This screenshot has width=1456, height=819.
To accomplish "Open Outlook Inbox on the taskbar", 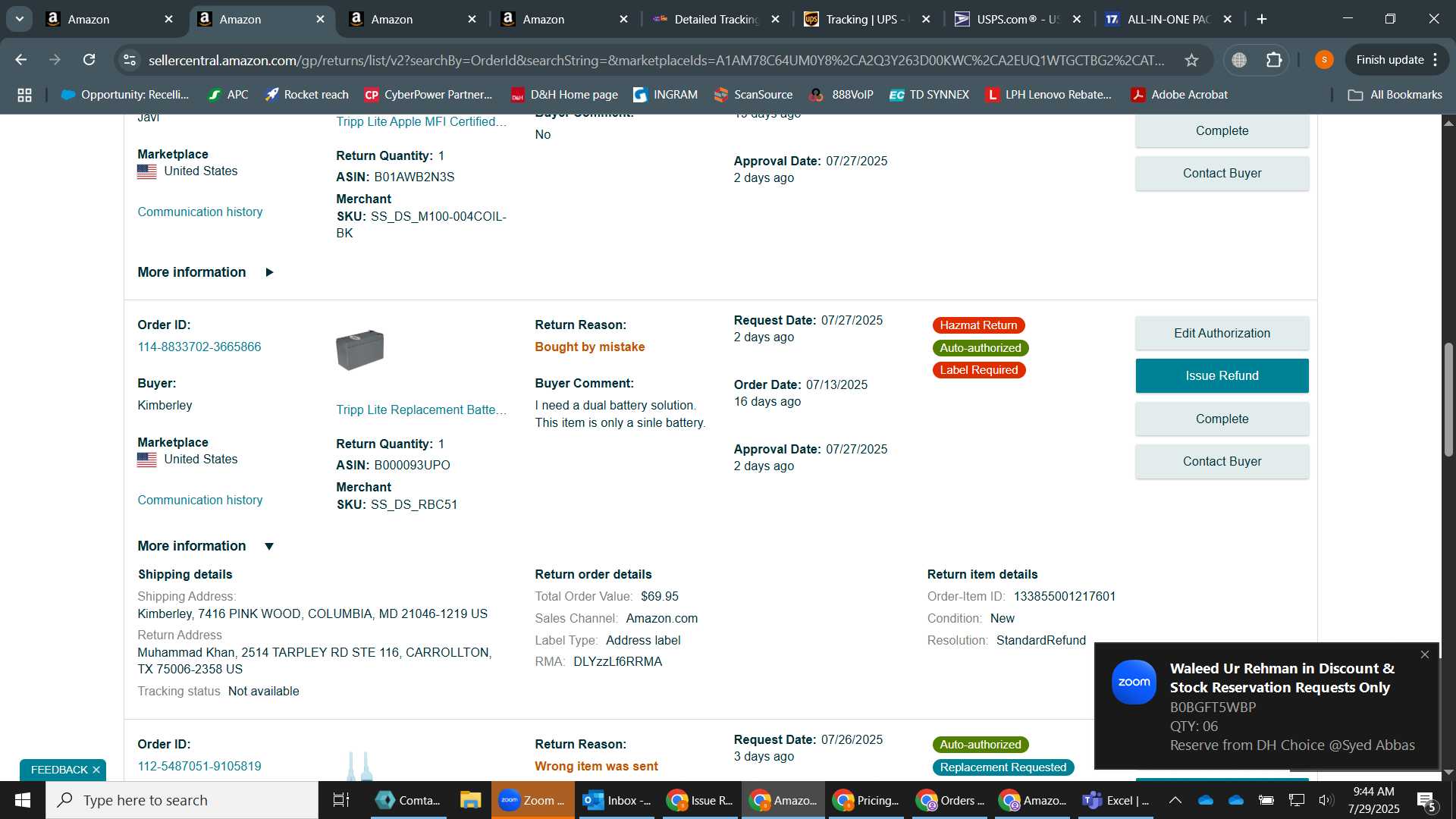I will [617, 801].
